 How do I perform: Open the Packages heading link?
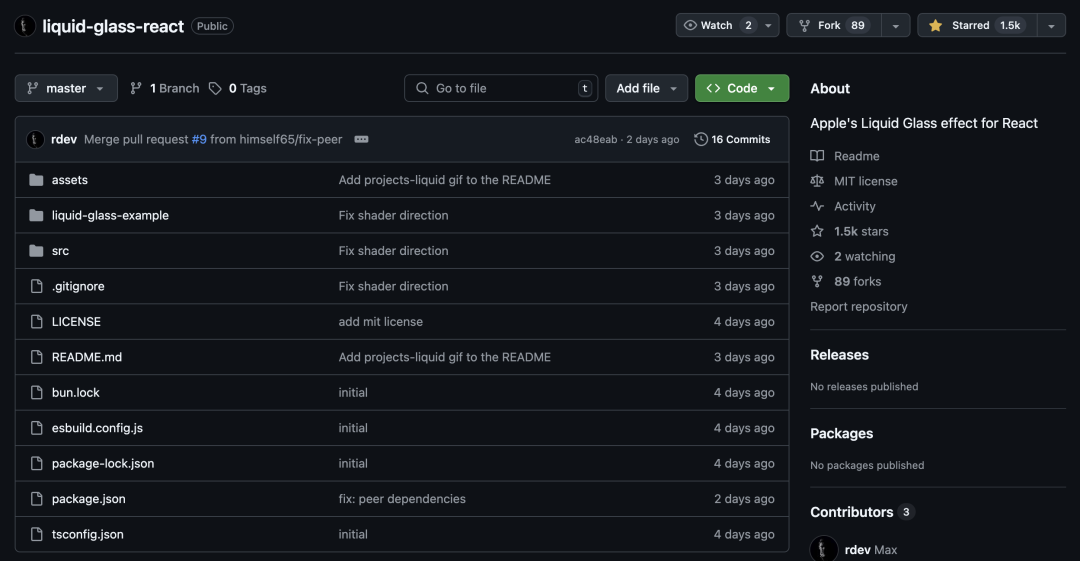pyautogui.click(x=841, y=434)
